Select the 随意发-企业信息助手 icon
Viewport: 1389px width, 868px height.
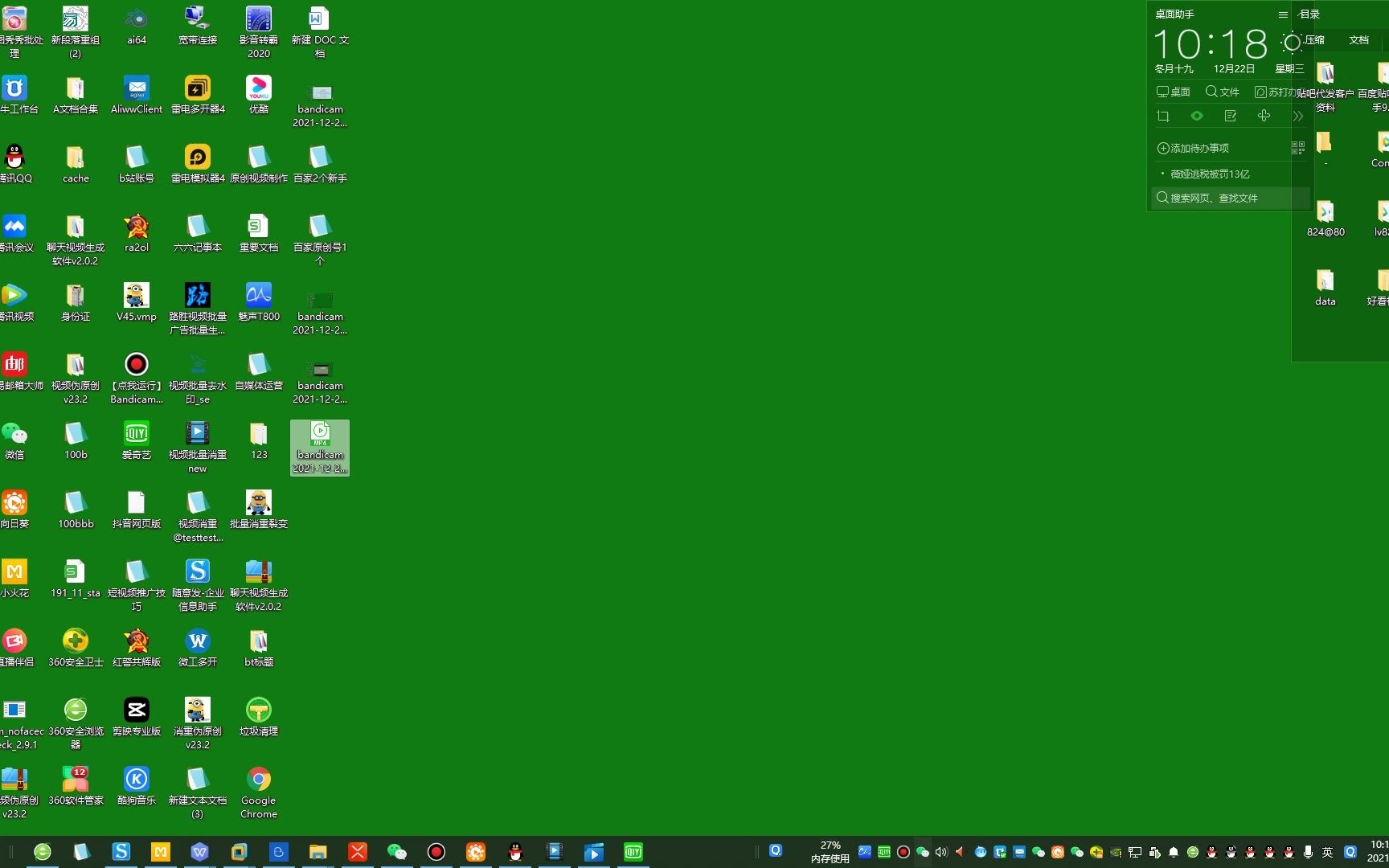(198, 585)
